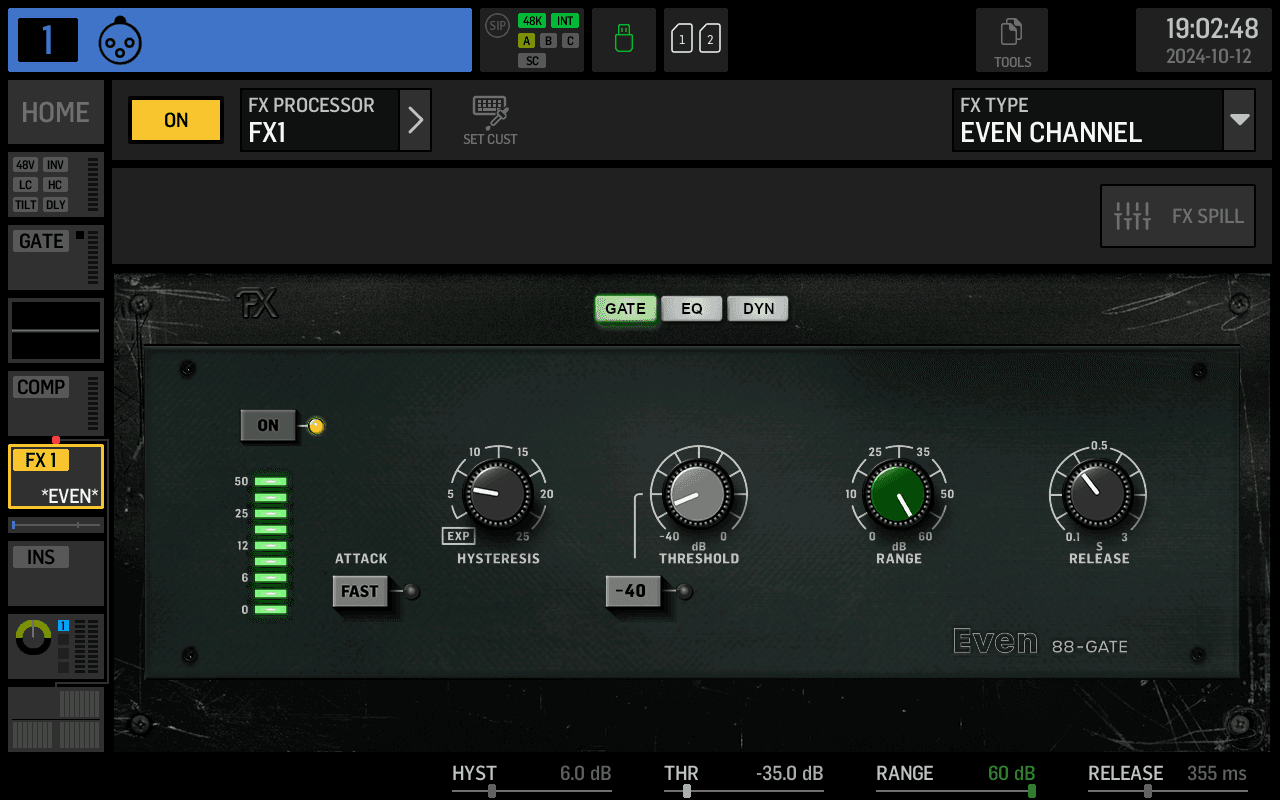This screenshot has width=1280, height=800.
Task: Open the channel 1 XLR input header
Action: click(x=240, y=40)
